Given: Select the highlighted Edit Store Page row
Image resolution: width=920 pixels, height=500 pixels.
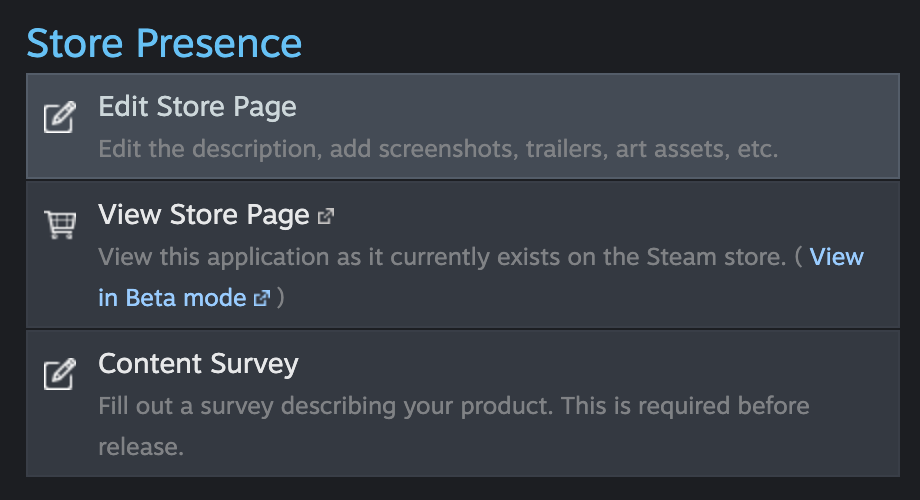Looking at the screenshot, I should [x=463, y=126].
